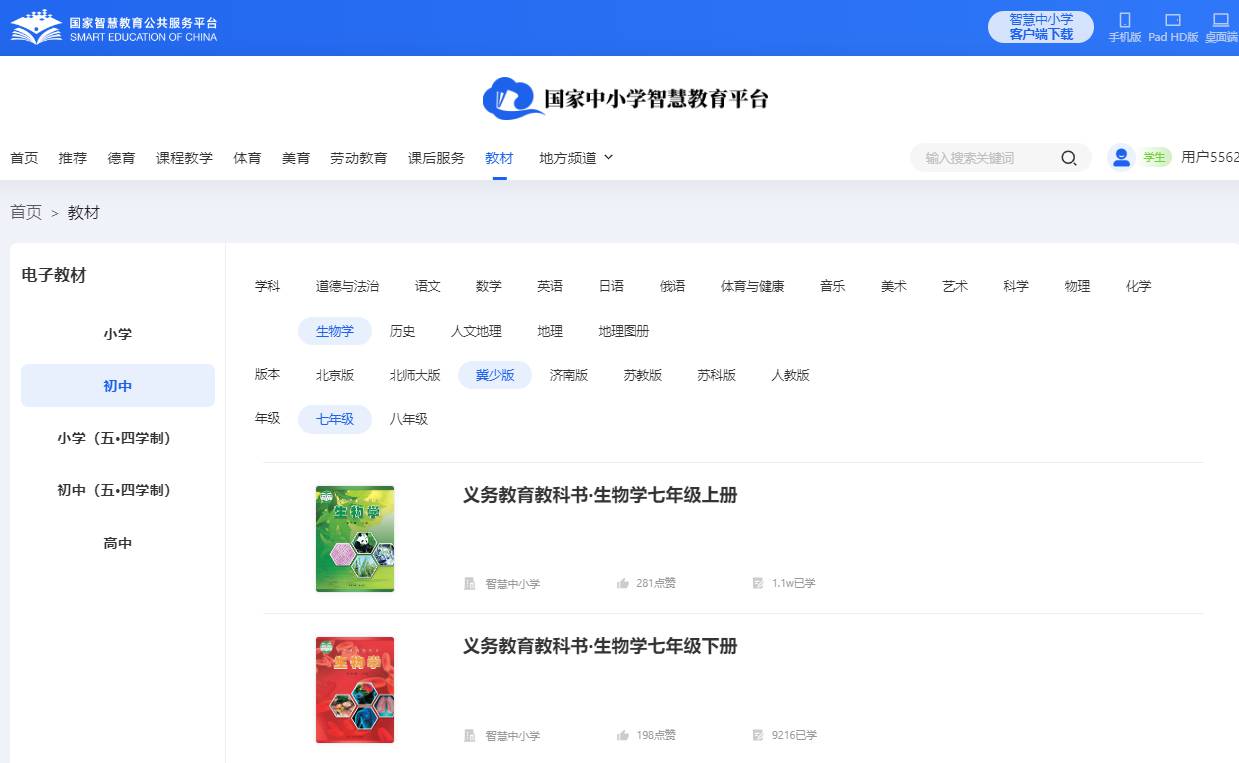The height and width of the screenshot is (763, 1239).
Task: Select 小学（五•四学制） in sidebar
Action: (x=118, y=438)
